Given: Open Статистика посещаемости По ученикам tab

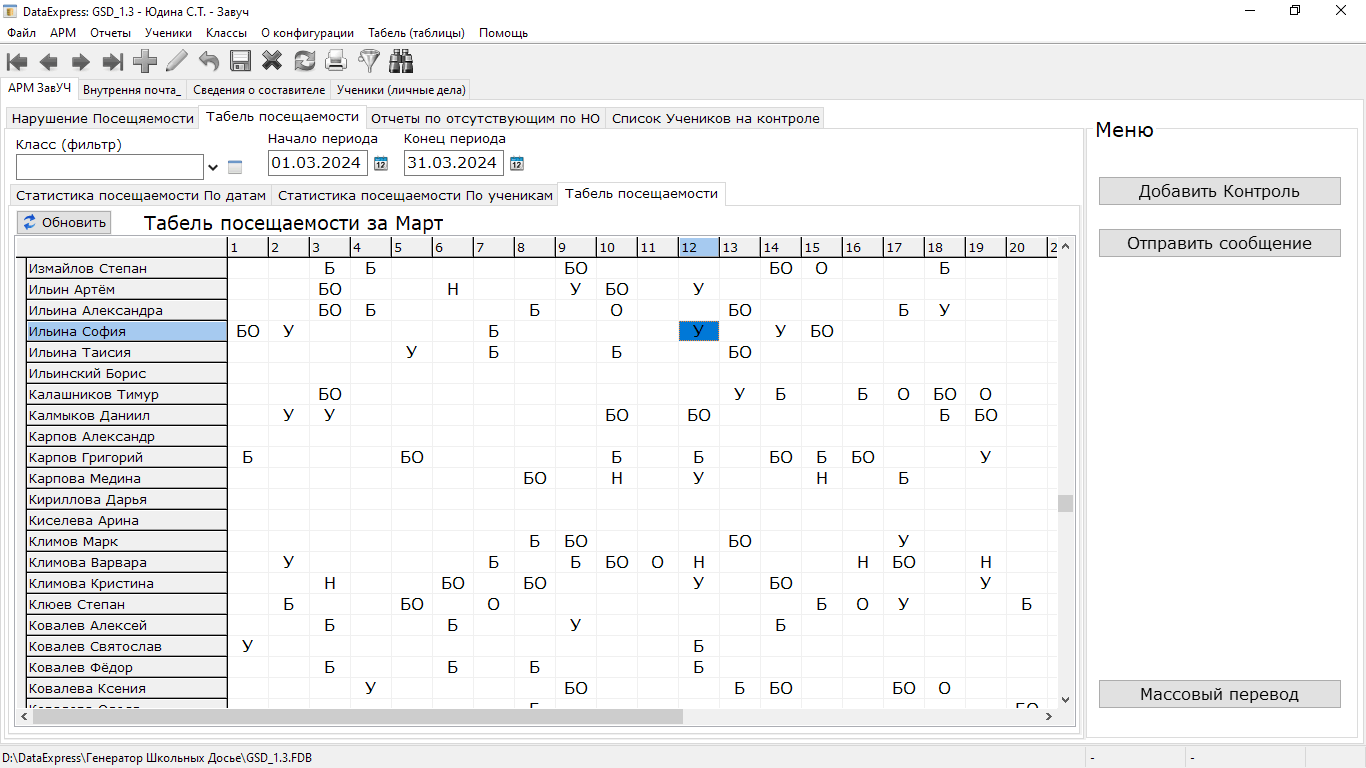Looking at the screenshot, I should [415, 195].
